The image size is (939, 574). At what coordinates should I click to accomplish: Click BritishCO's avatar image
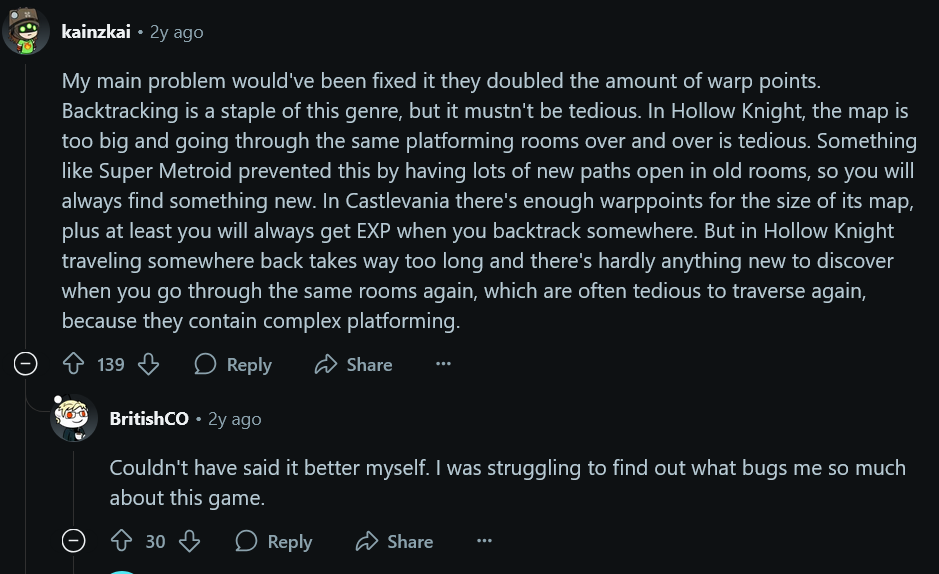coord(74,417)
